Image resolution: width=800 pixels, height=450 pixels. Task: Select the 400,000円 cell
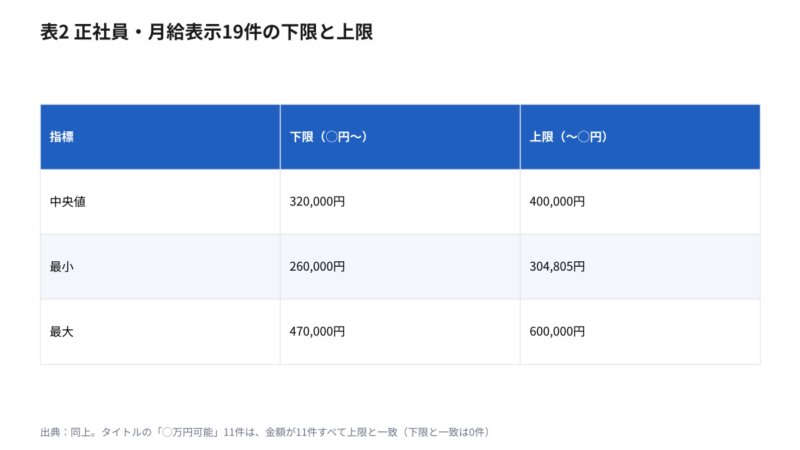(640, 202)
